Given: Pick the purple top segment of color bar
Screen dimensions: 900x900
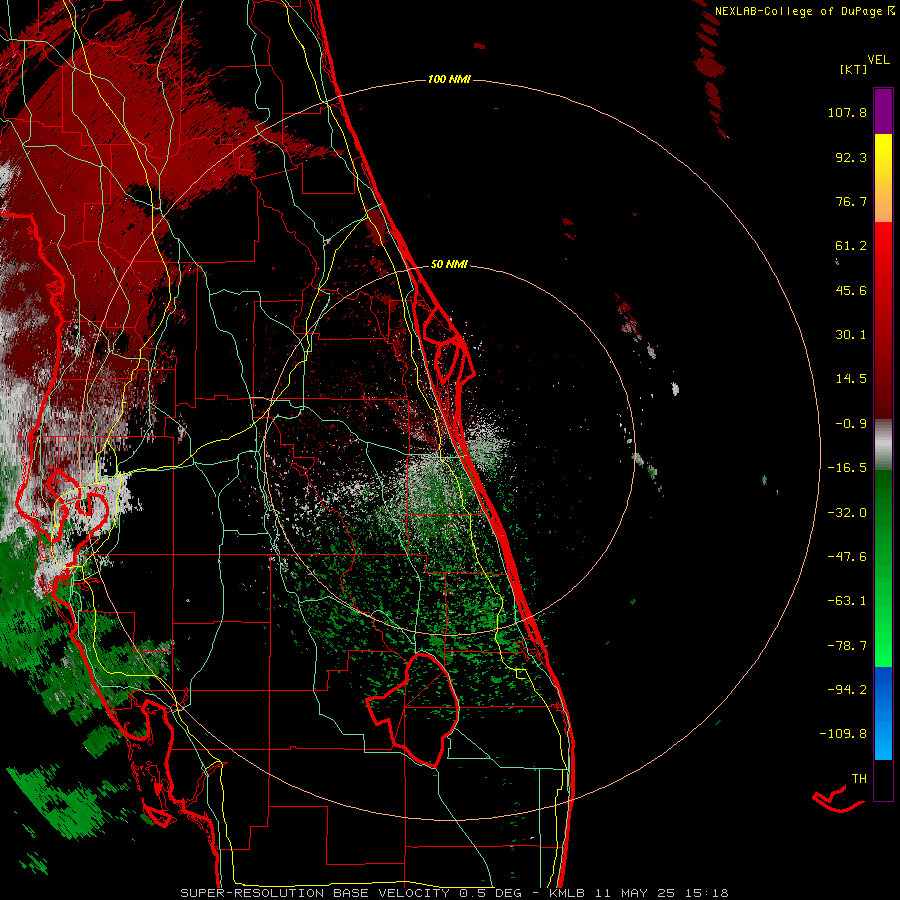Looking at the screenshot, I should click(x=883, y=111).
